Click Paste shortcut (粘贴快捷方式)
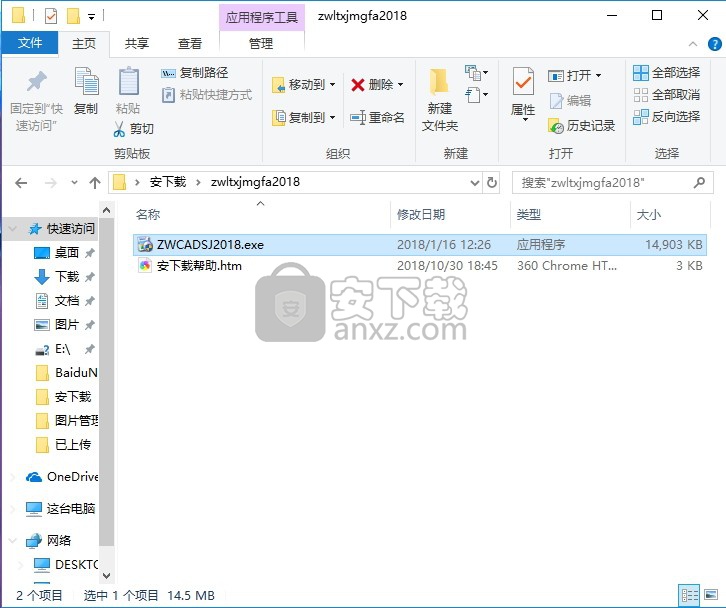 tap(207, 95)
